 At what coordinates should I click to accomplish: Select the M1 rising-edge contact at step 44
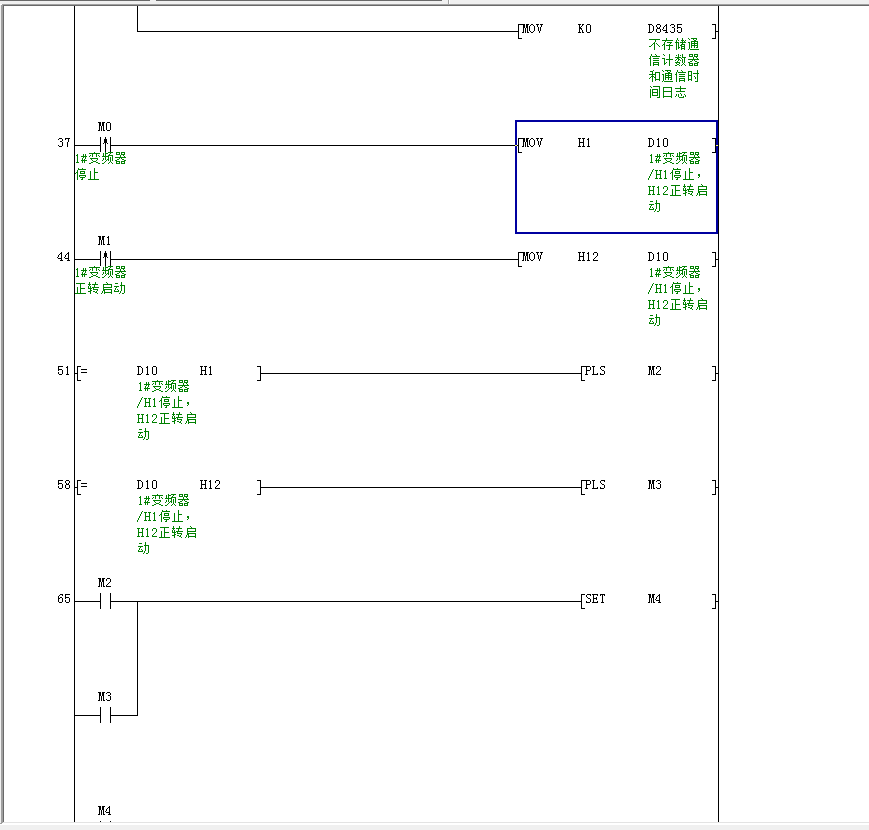105,258
